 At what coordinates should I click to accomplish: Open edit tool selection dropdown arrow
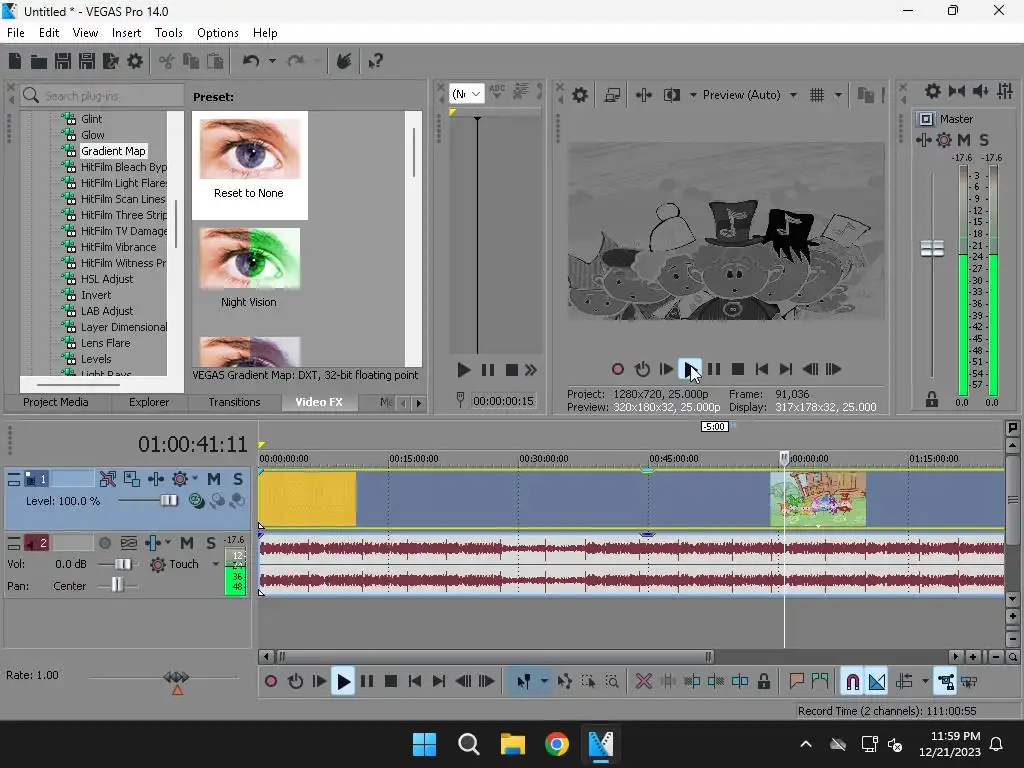pos(544,682)
